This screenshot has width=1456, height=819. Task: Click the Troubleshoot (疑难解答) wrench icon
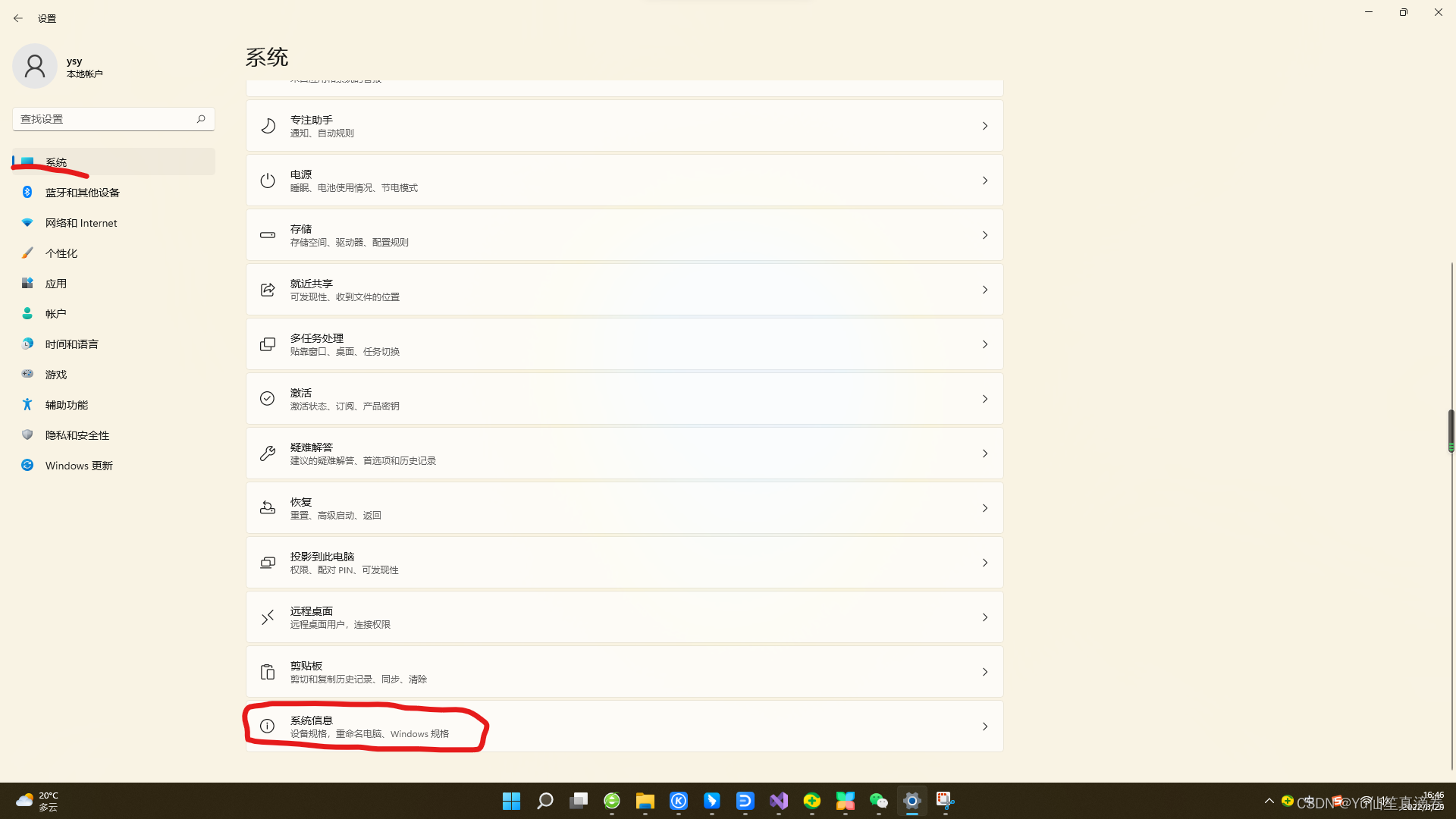pos(268,453)
